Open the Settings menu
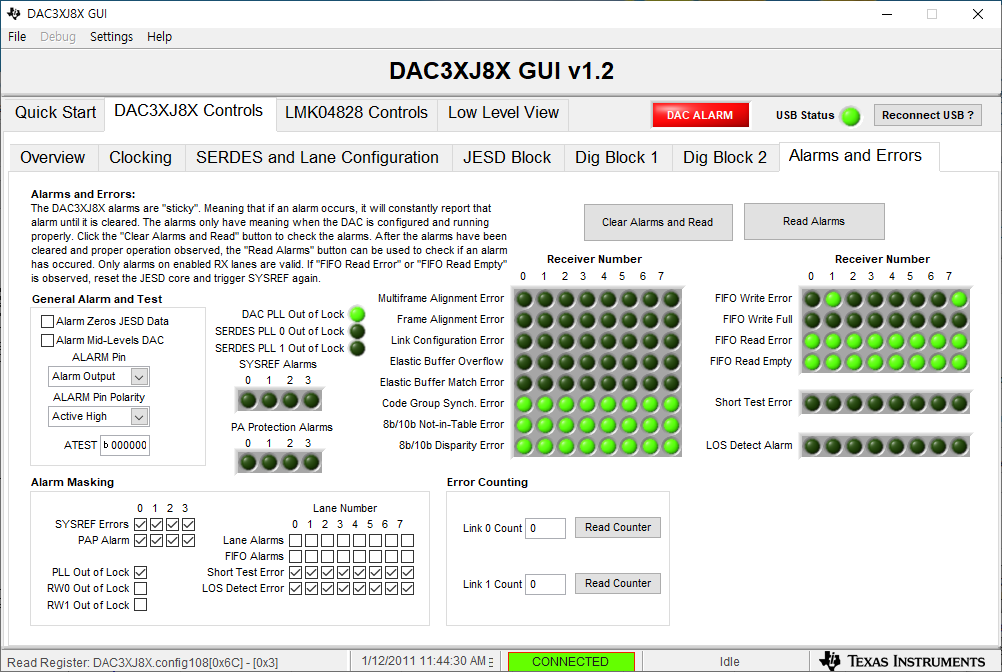1002x672 pixels. [x=111, y=37]
